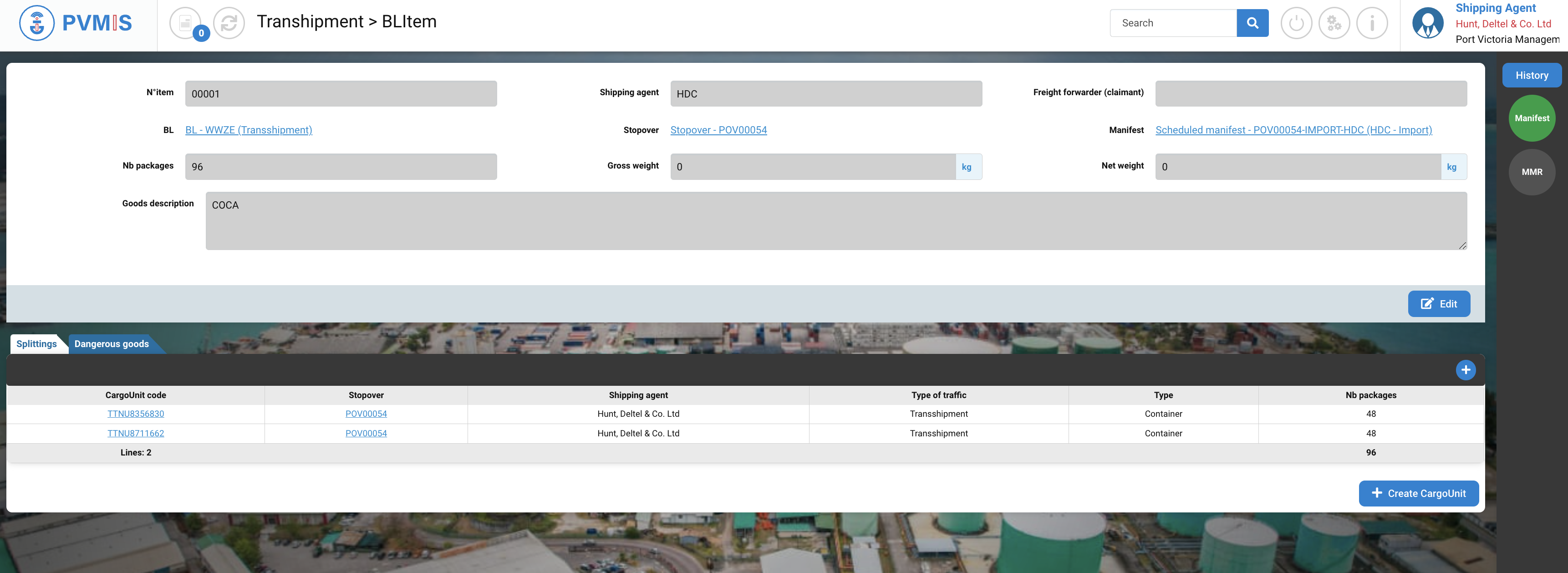Open the Scheduled manifest POV00054-IMPORT-HDC link
Screen dimensions: 1568x573
click(1293, 130)
